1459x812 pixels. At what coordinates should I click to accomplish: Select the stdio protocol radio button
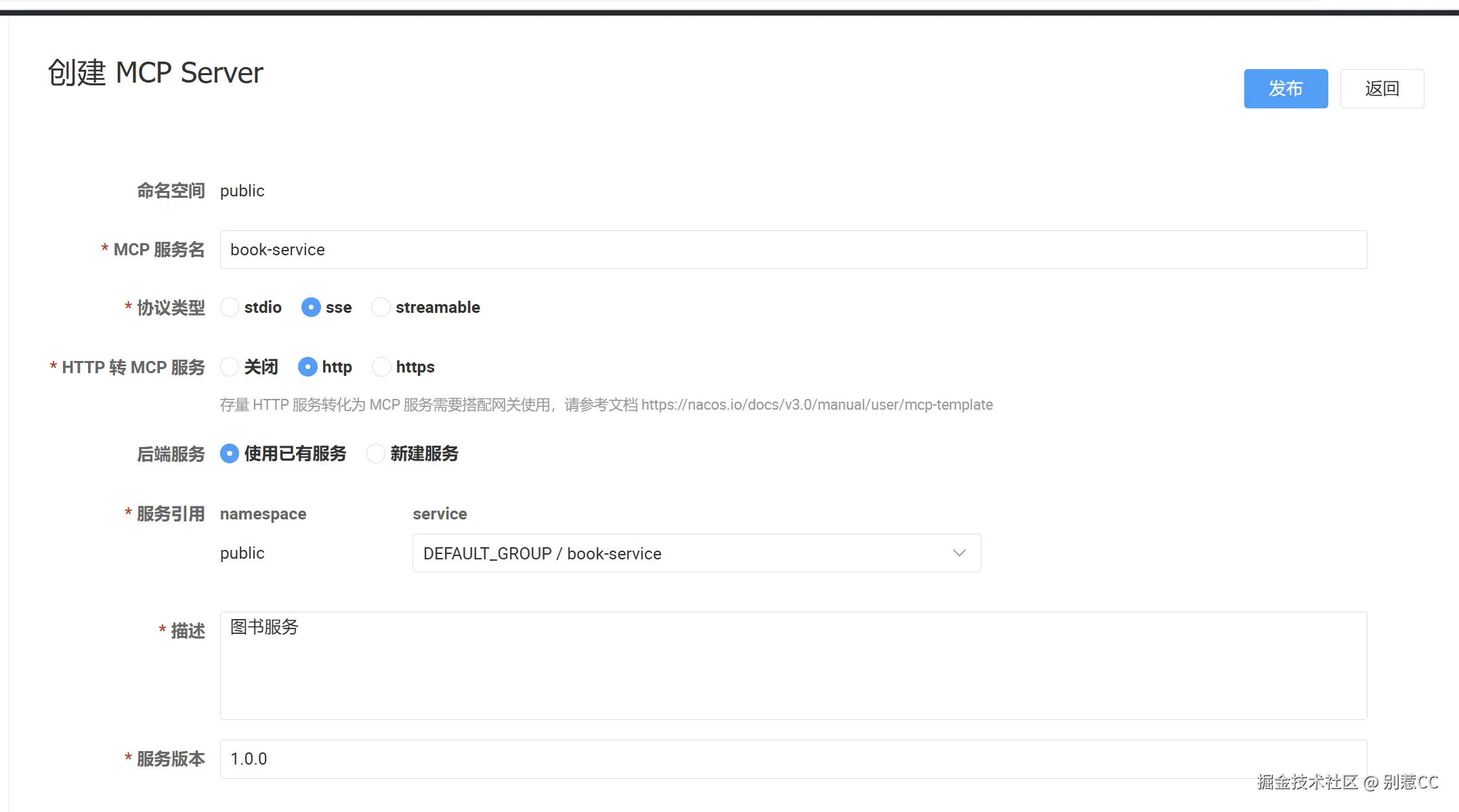230,307
